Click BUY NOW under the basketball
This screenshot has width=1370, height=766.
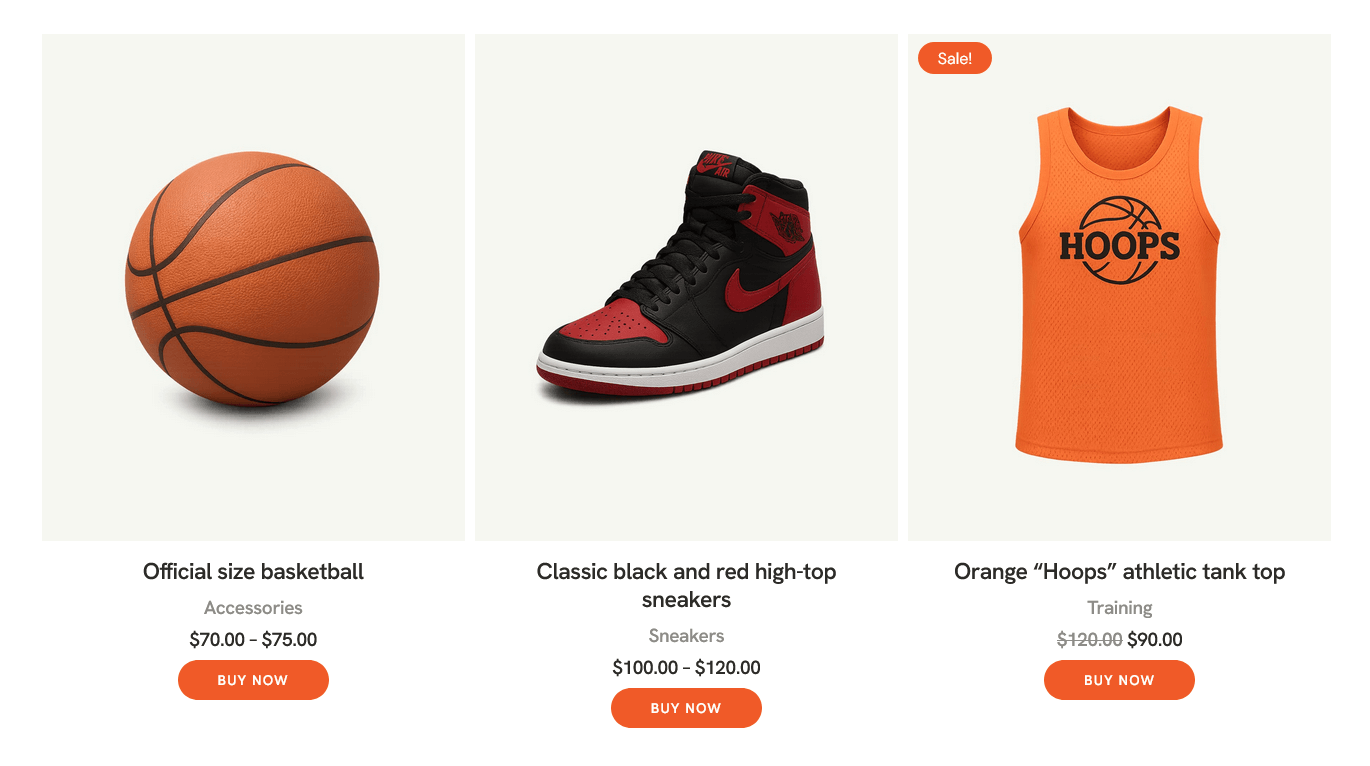pos(253,680)
